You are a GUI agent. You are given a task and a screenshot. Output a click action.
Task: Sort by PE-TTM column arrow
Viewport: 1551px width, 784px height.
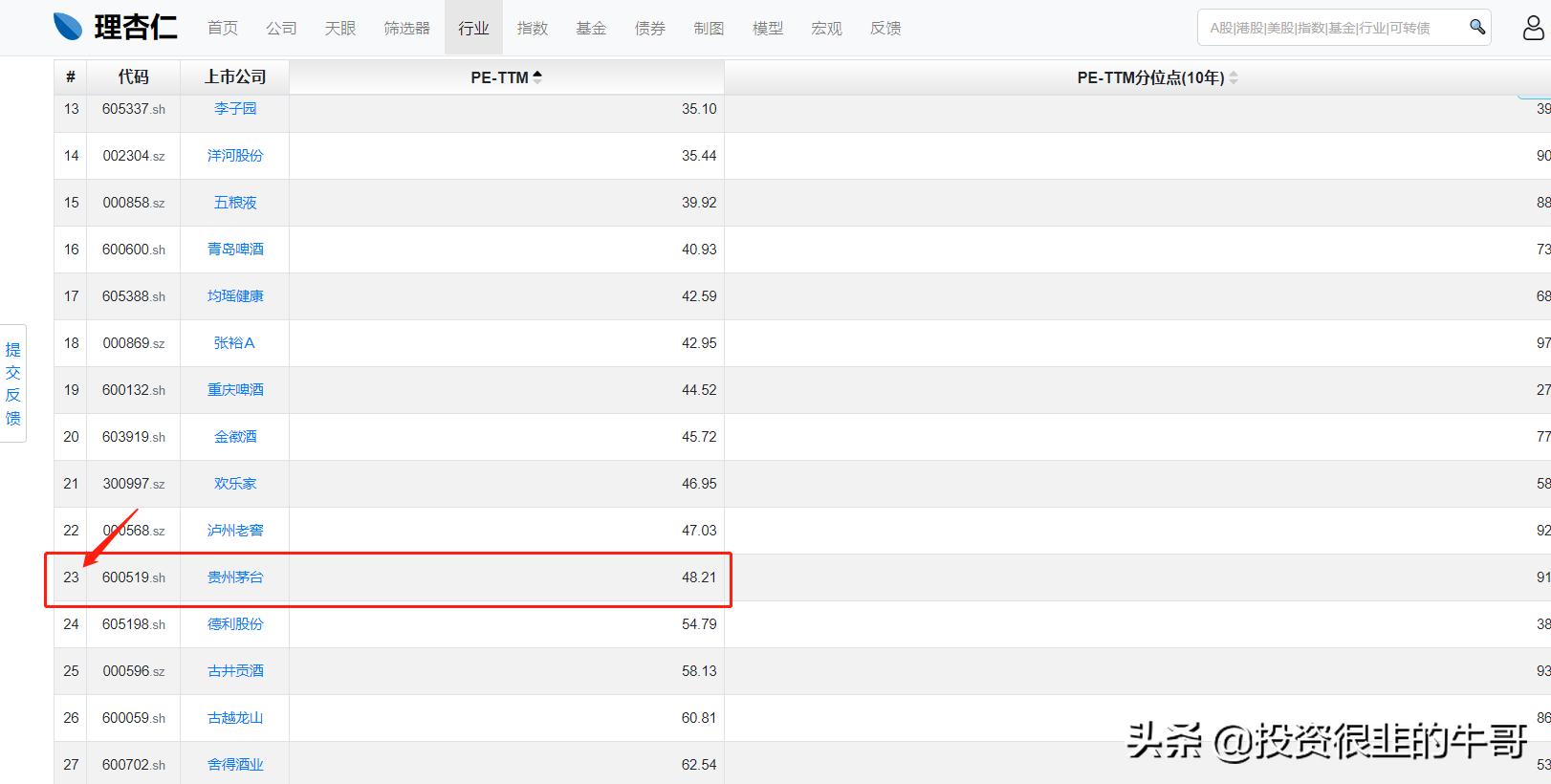pyautogui.click(x=537, y=77)
